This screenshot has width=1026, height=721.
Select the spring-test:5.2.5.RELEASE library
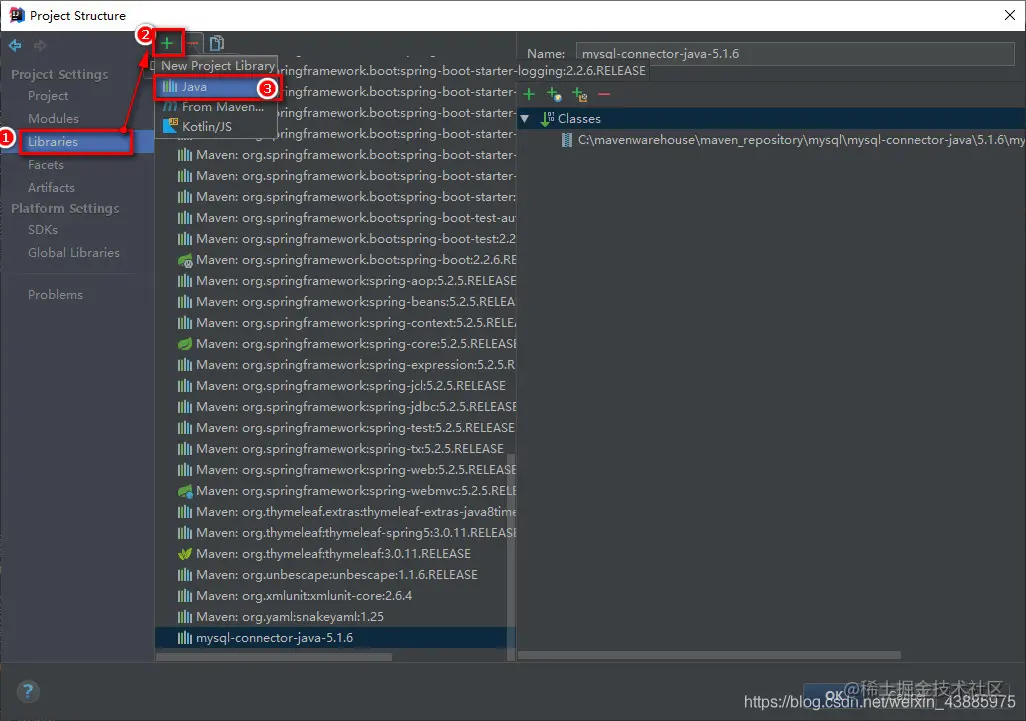point(355,428)
